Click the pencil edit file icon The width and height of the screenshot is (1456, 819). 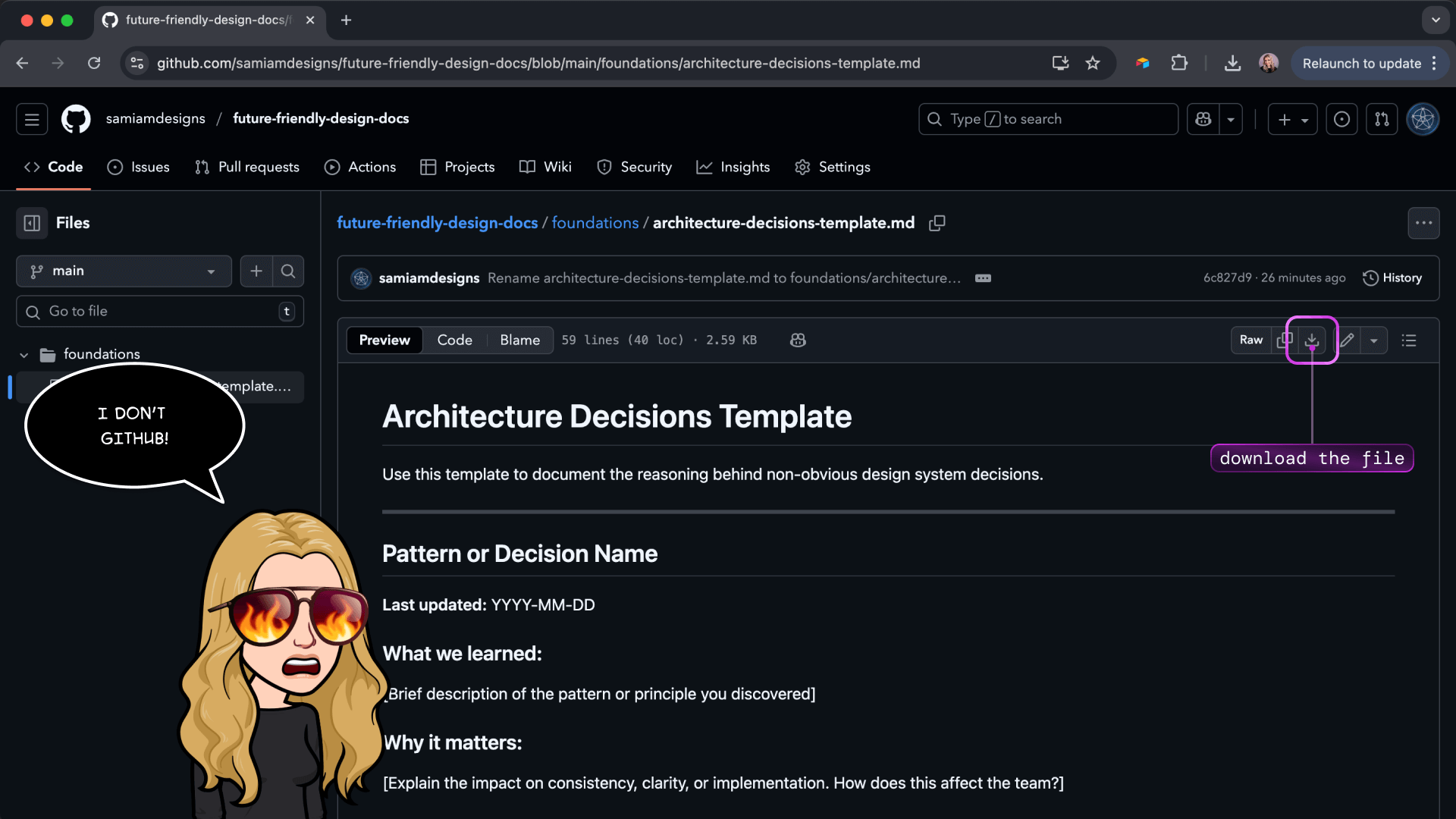(1347, 340)
